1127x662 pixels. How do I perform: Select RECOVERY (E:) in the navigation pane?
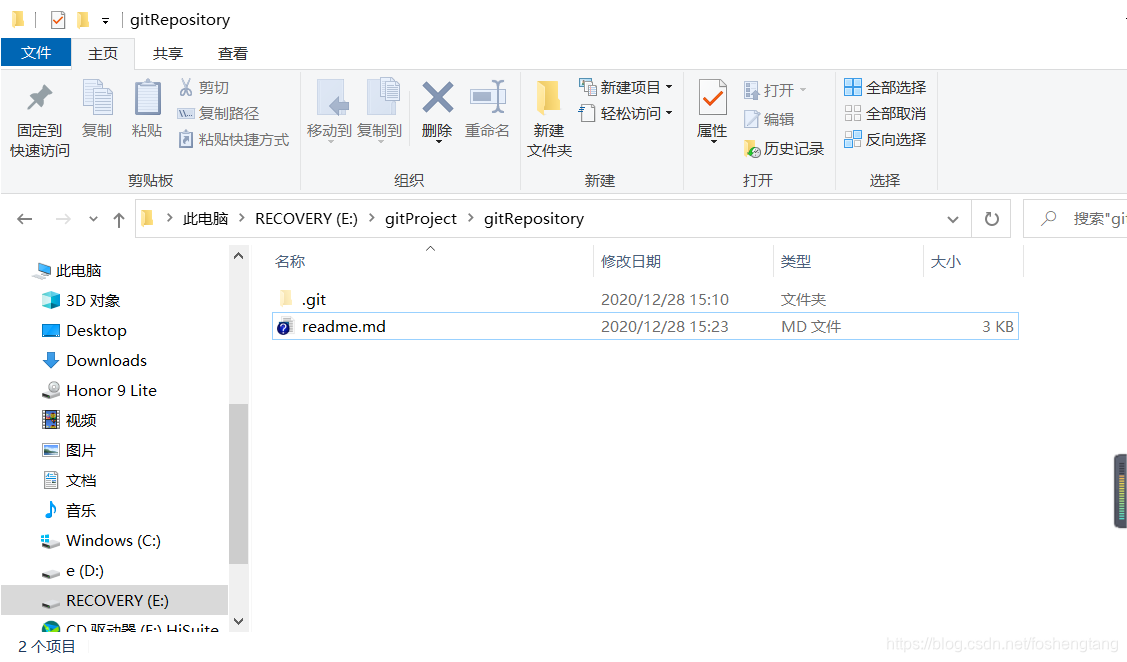tap(114, 600)
